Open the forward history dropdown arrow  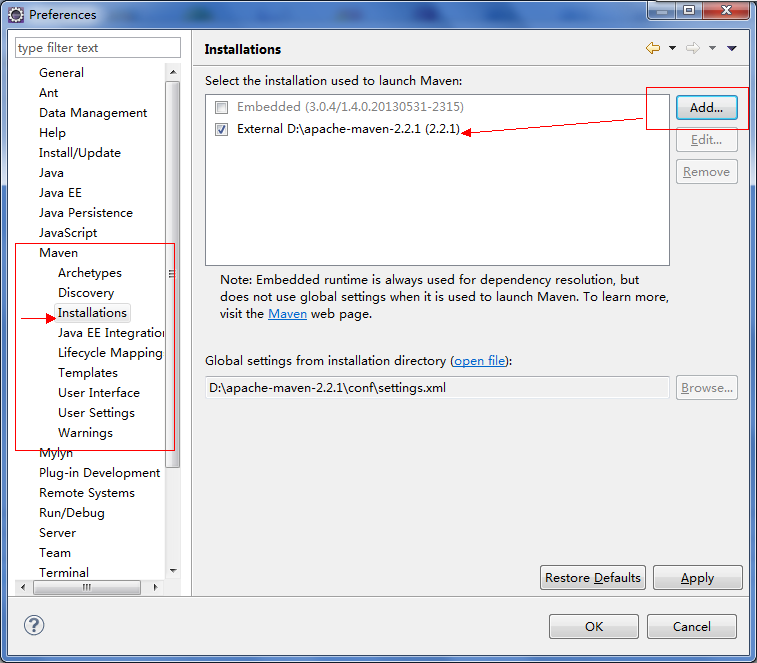coord(712,48)
